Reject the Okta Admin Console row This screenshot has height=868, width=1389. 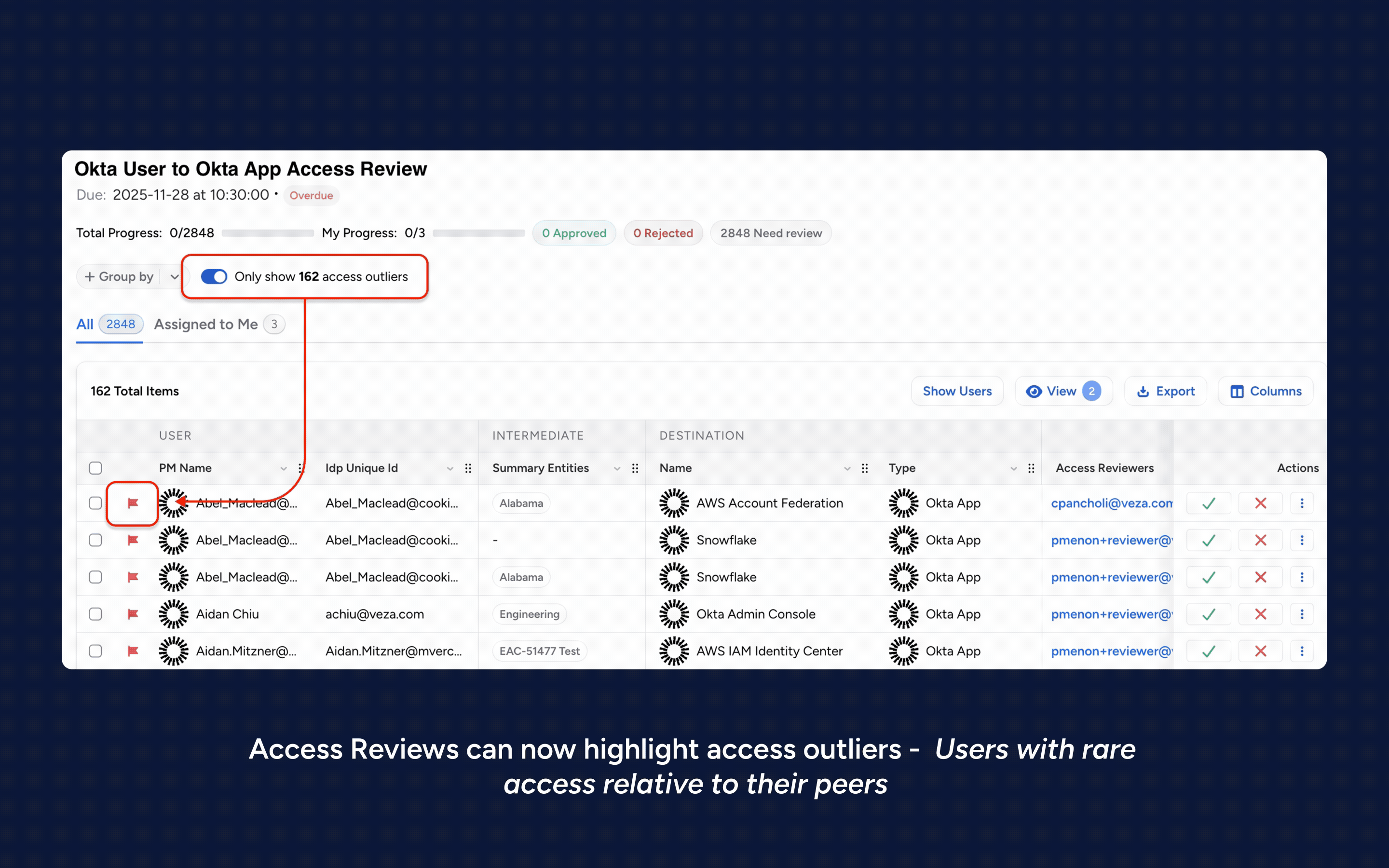click(x=1260, y=614)
